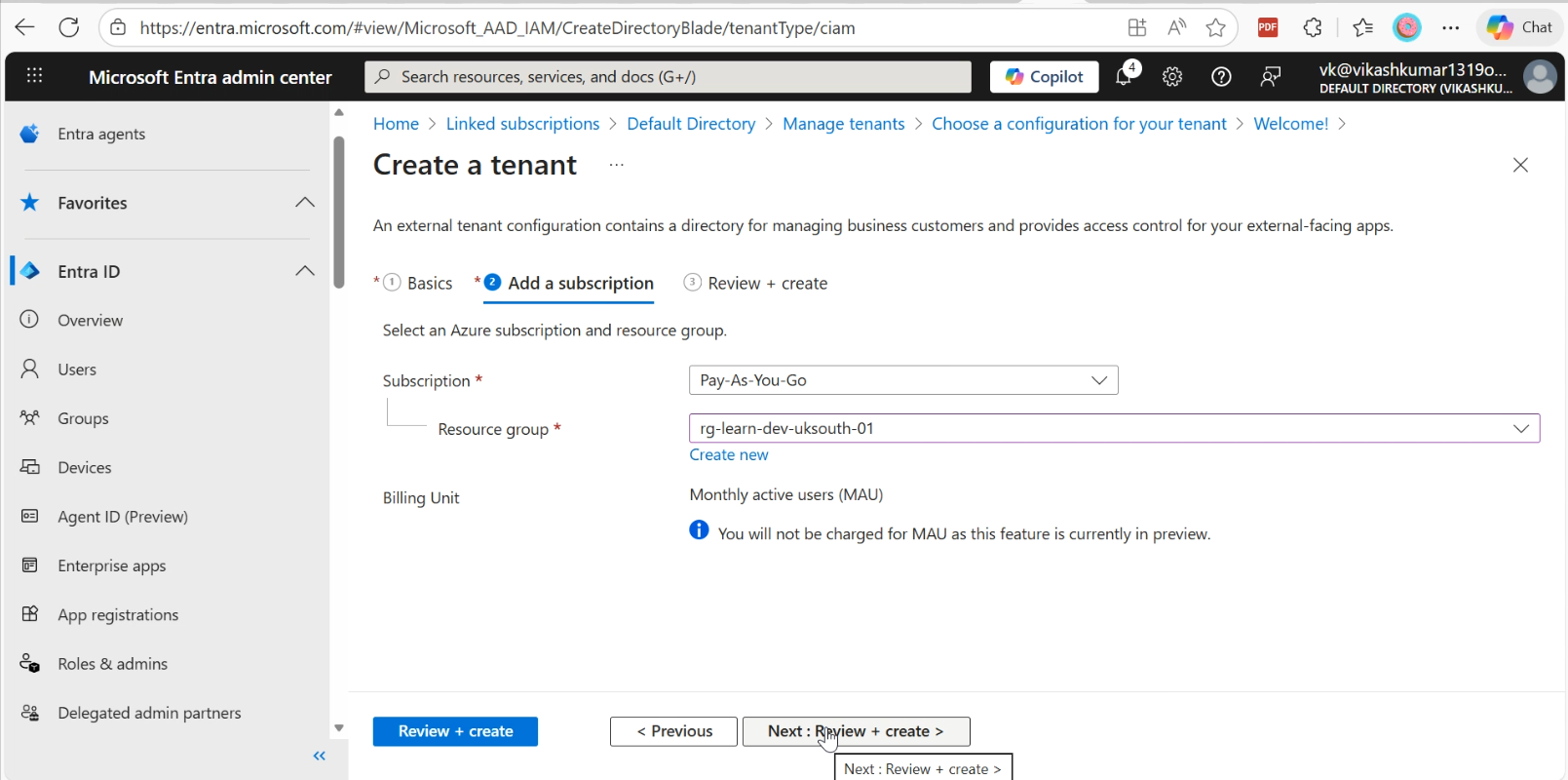Expand the Resource group dropdown

(1113, 428)
